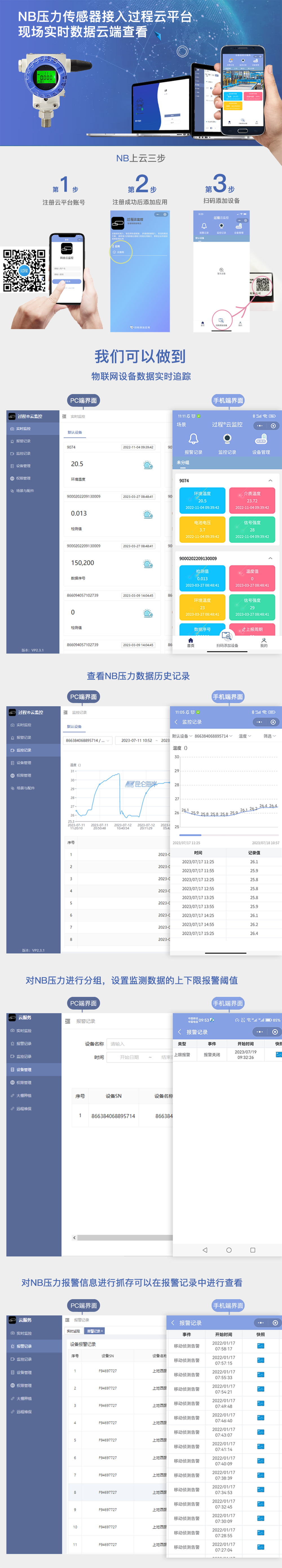
Task: Click chart icon on the 20.5 环境温度 card
Action: click(x=147, y=465)
